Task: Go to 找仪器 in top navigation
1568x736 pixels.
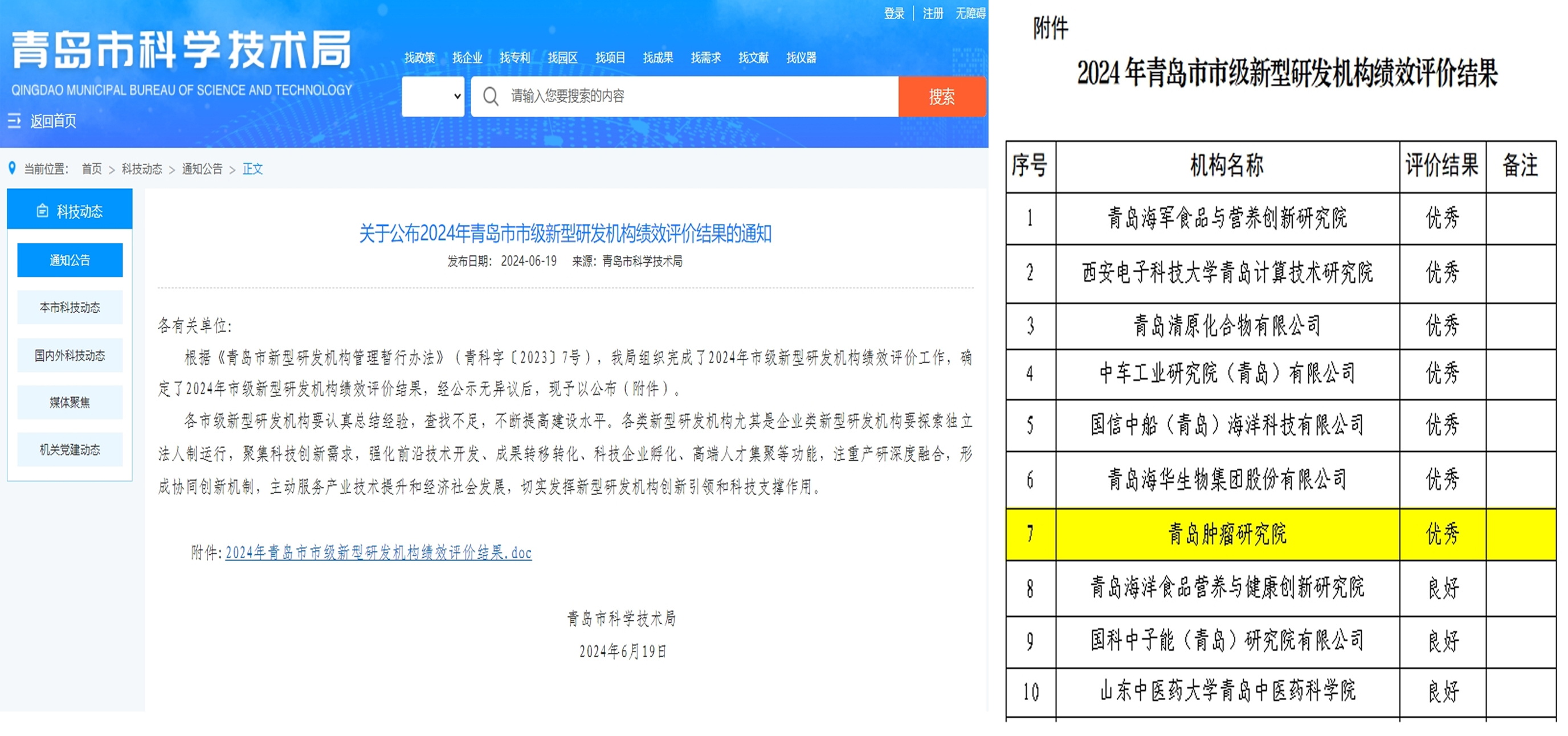Action: pyautogui.click(x=801, y=58)
